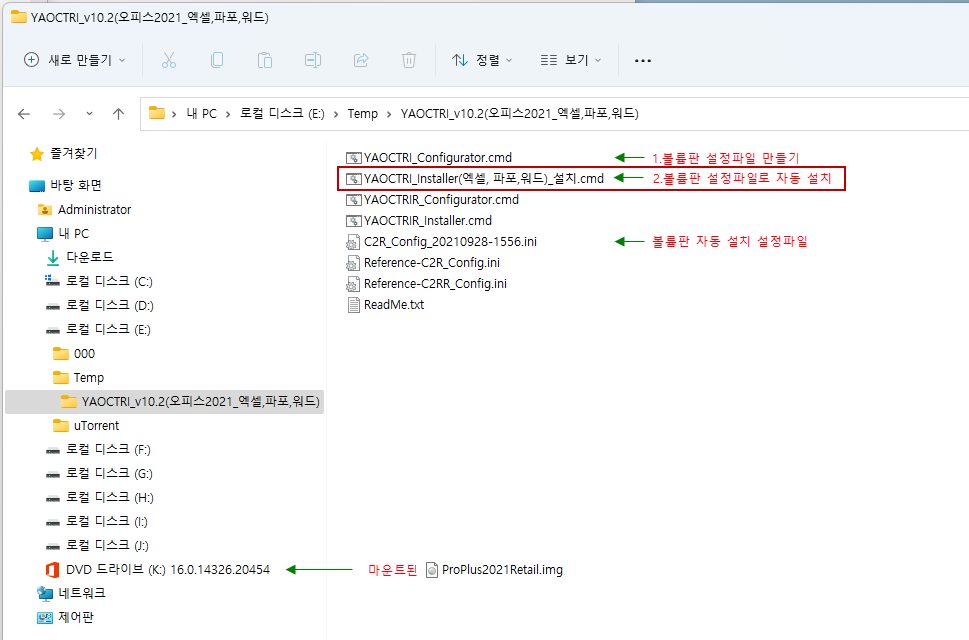The height and width of the screenshot is (640, 969).
Task: Go forward with the right arrow
Action: [x=59, y=114]
